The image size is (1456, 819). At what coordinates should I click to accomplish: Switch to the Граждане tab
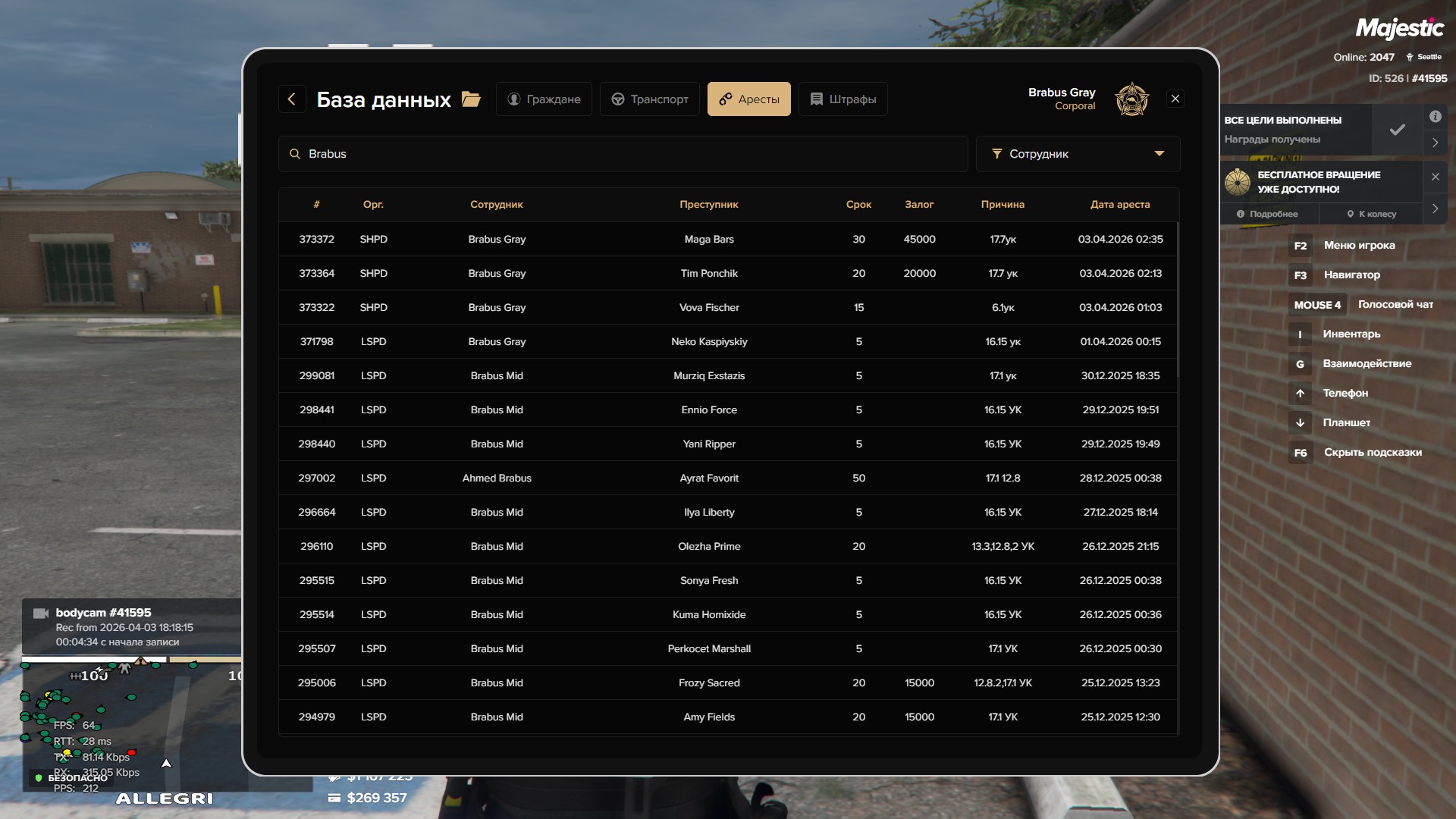(544, 99)
